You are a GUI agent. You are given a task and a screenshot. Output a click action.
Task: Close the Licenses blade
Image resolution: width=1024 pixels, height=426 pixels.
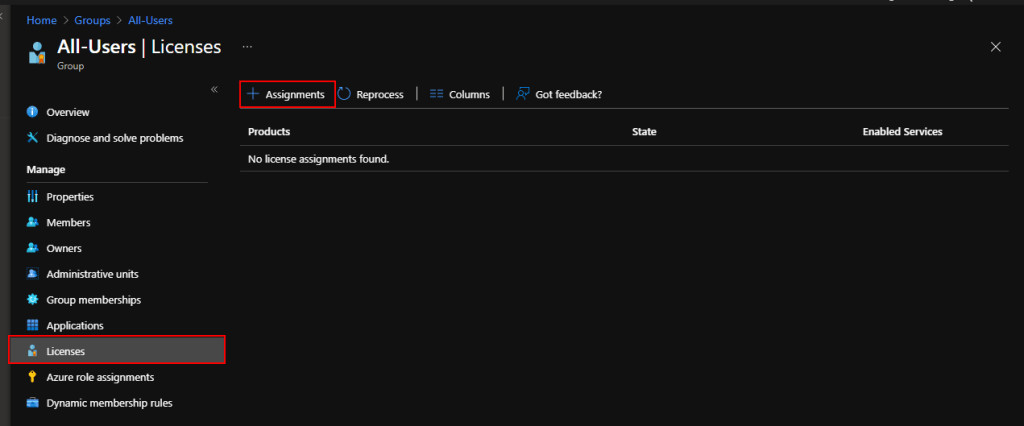[x=995, y=47]
